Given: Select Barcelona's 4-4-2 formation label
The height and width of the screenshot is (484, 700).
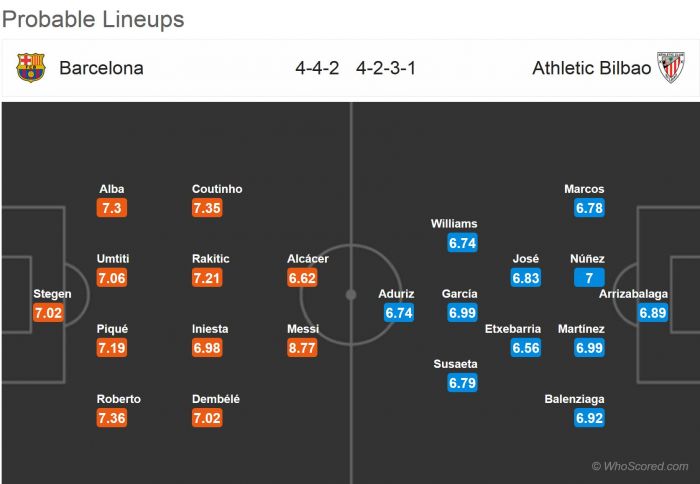Looking at the screenshot, I should pos(317,69).
